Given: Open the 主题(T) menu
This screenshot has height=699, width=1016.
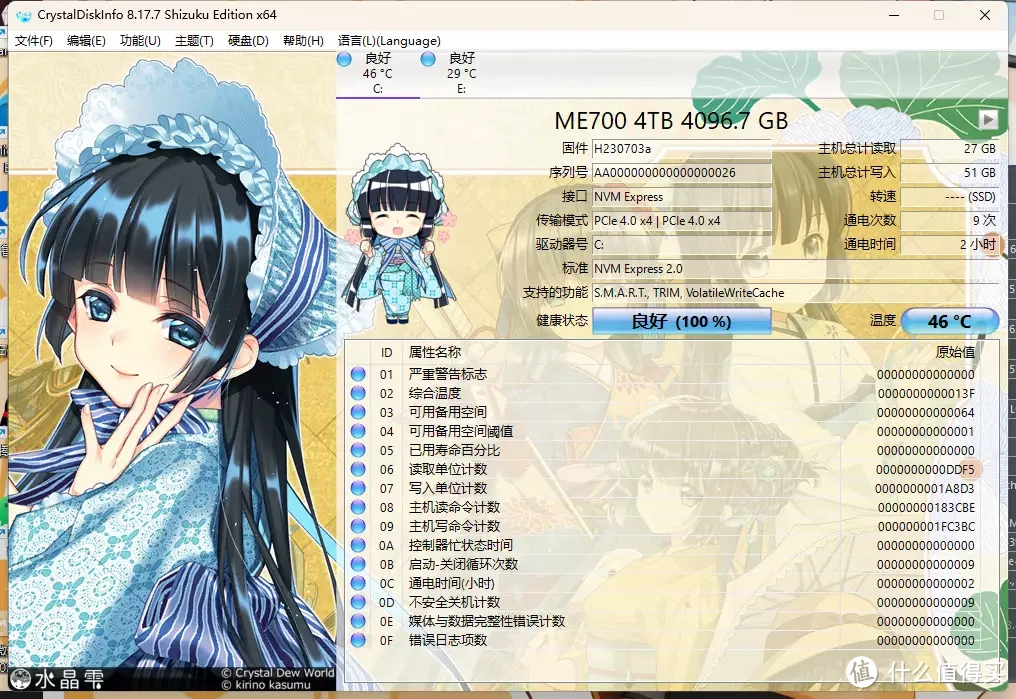Looking at the screenshot, I should click(194, 41).
